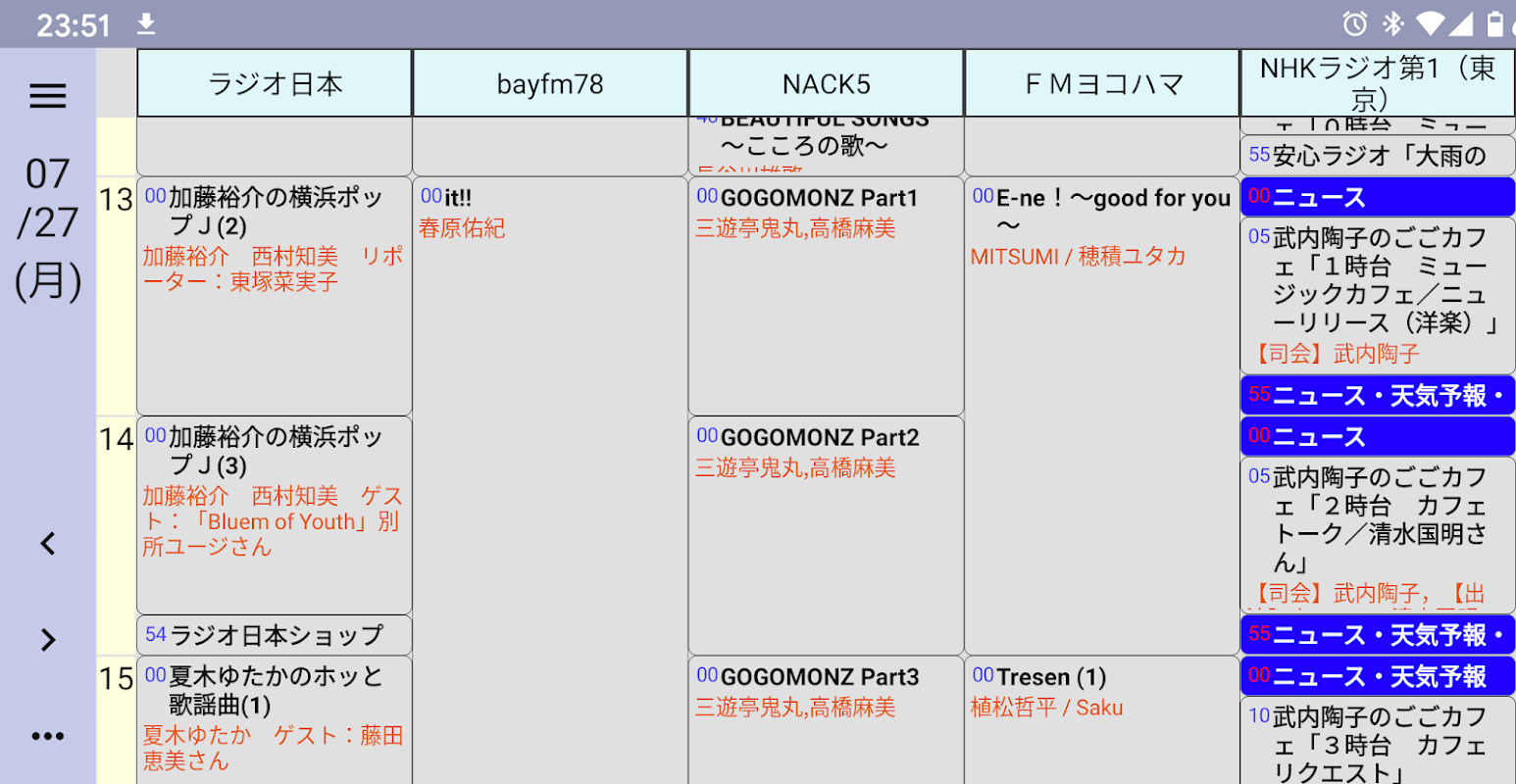The height and width of the screenshot is (784, 1516).
Task: Tap the download status icon
Action: click(x=146, y=24)
